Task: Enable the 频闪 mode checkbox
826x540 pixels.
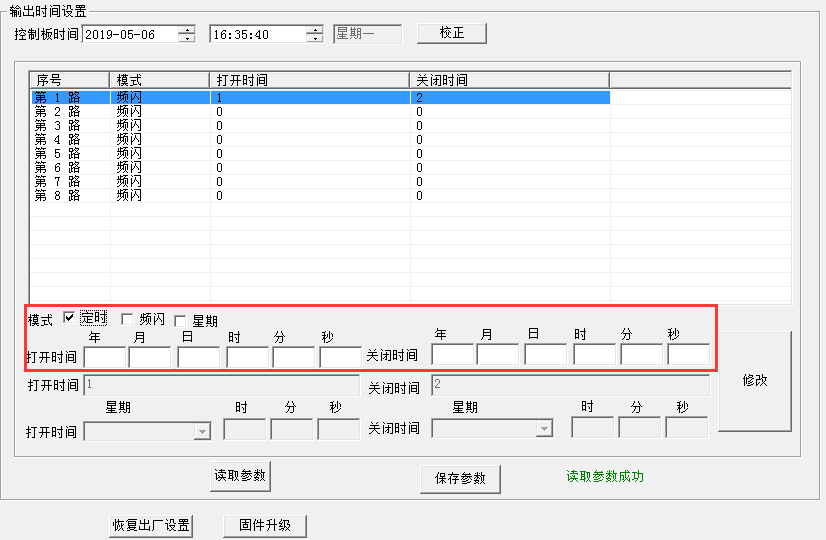Action: [x=126, y=319]
